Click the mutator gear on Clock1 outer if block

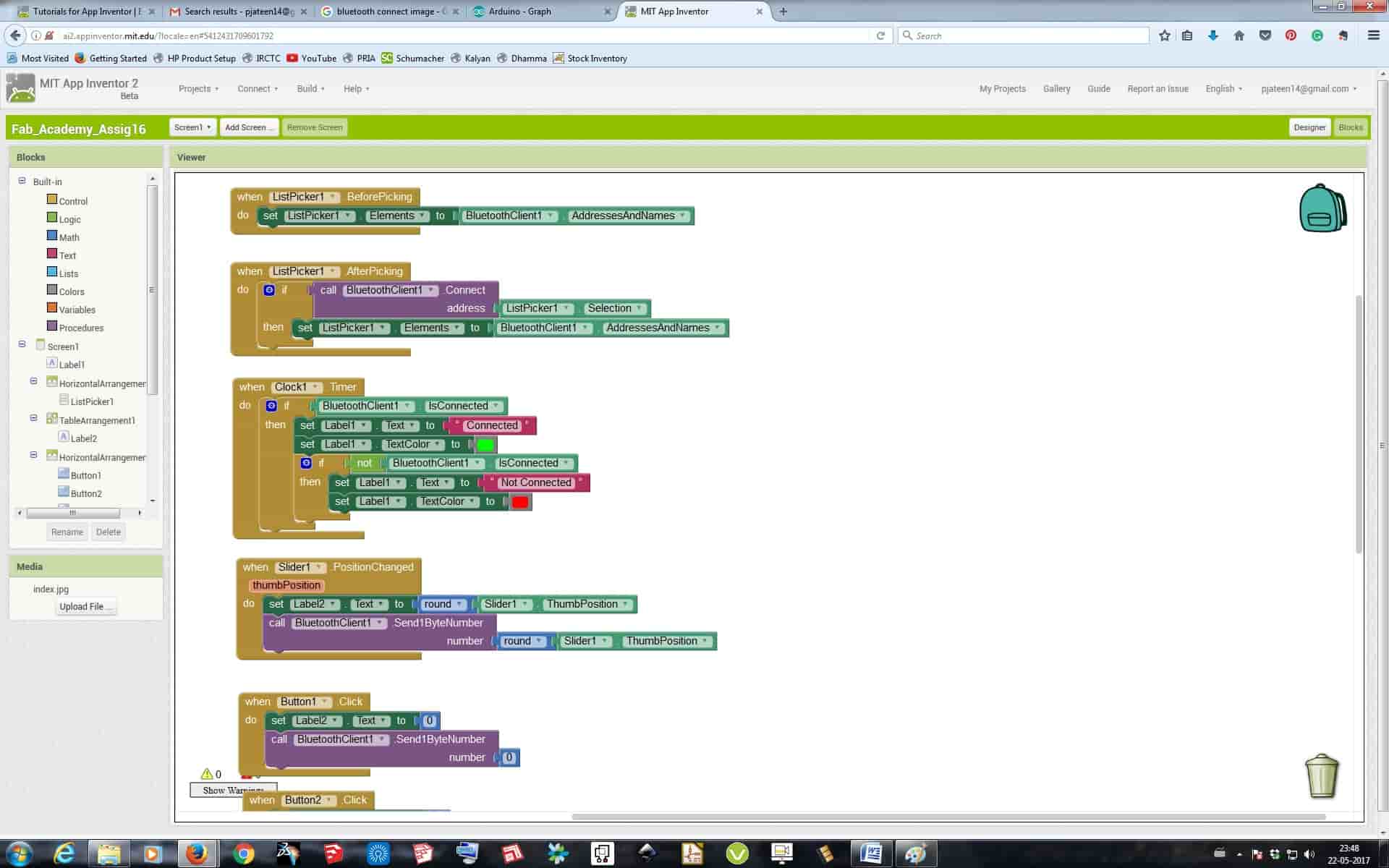coord(271,406)
